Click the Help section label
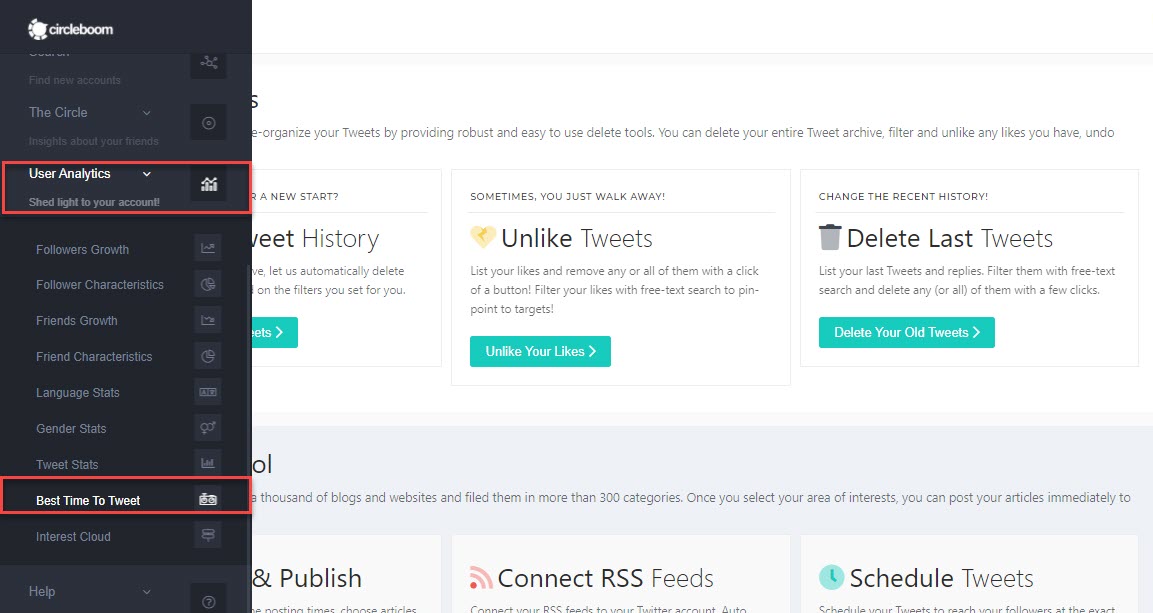 pyautogui.click(x=42, y=592)
